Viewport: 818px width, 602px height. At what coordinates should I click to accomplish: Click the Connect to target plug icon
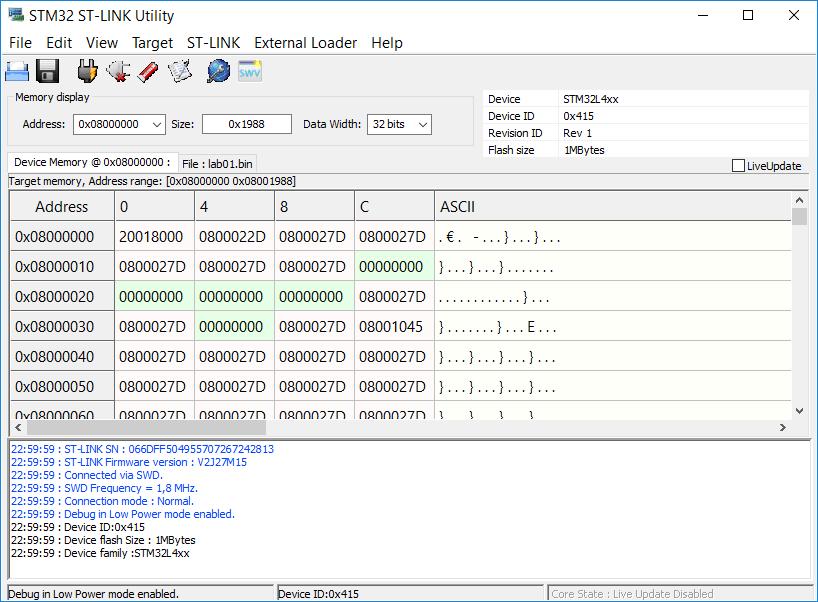coord(87,71)
